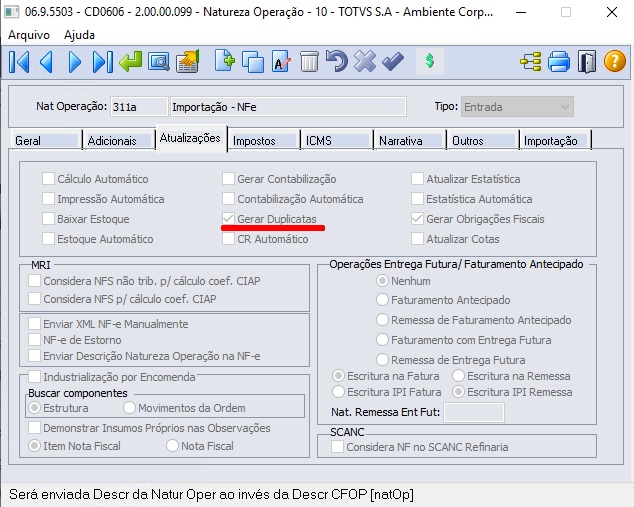Open the Tipo dropdown showing Entrada
Viewport: 634px width, 507px height.
tap(517, 107)
